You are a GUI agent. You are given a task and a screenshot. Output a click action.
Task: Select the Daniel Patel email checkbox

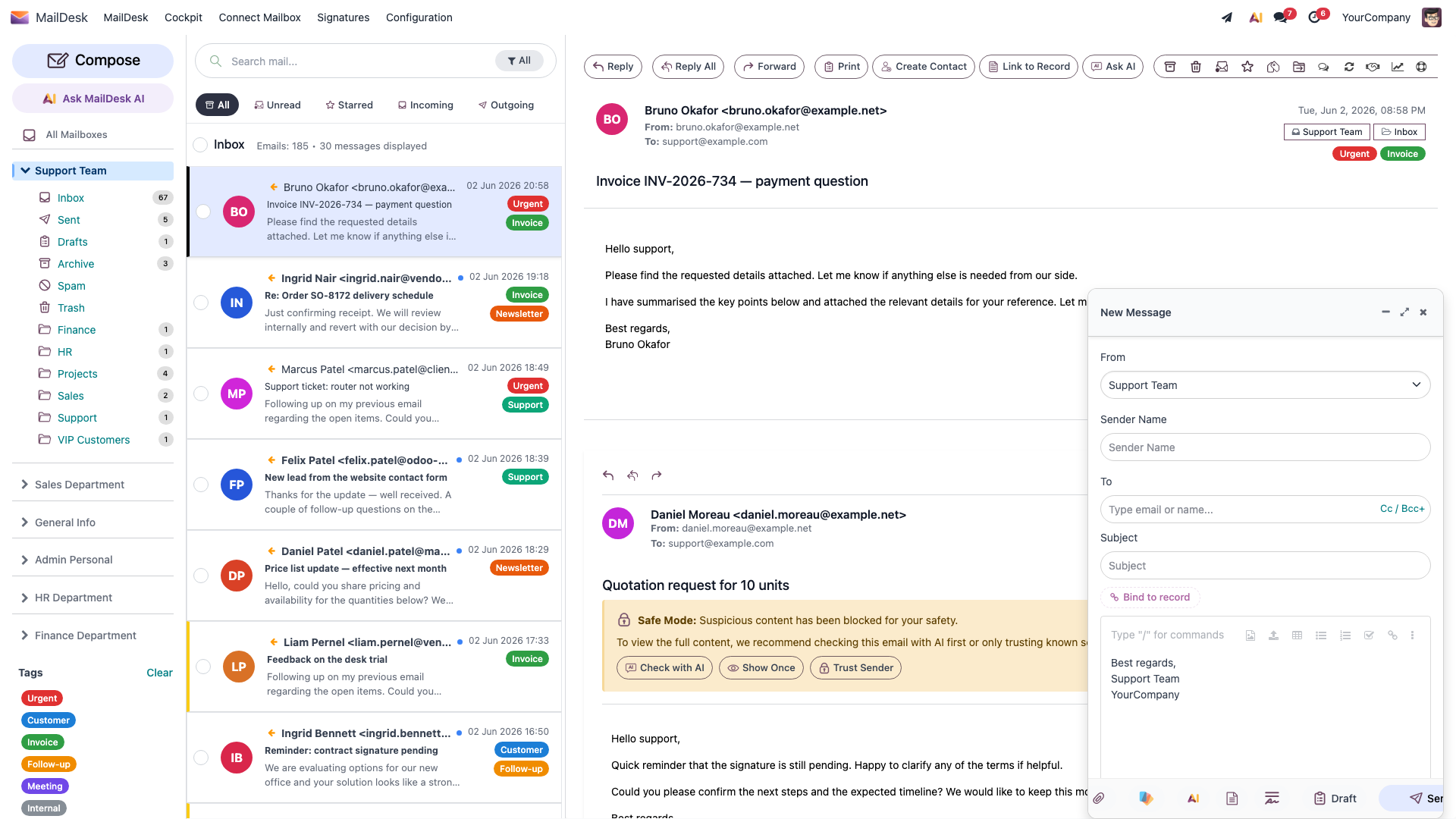pos(201,576)
